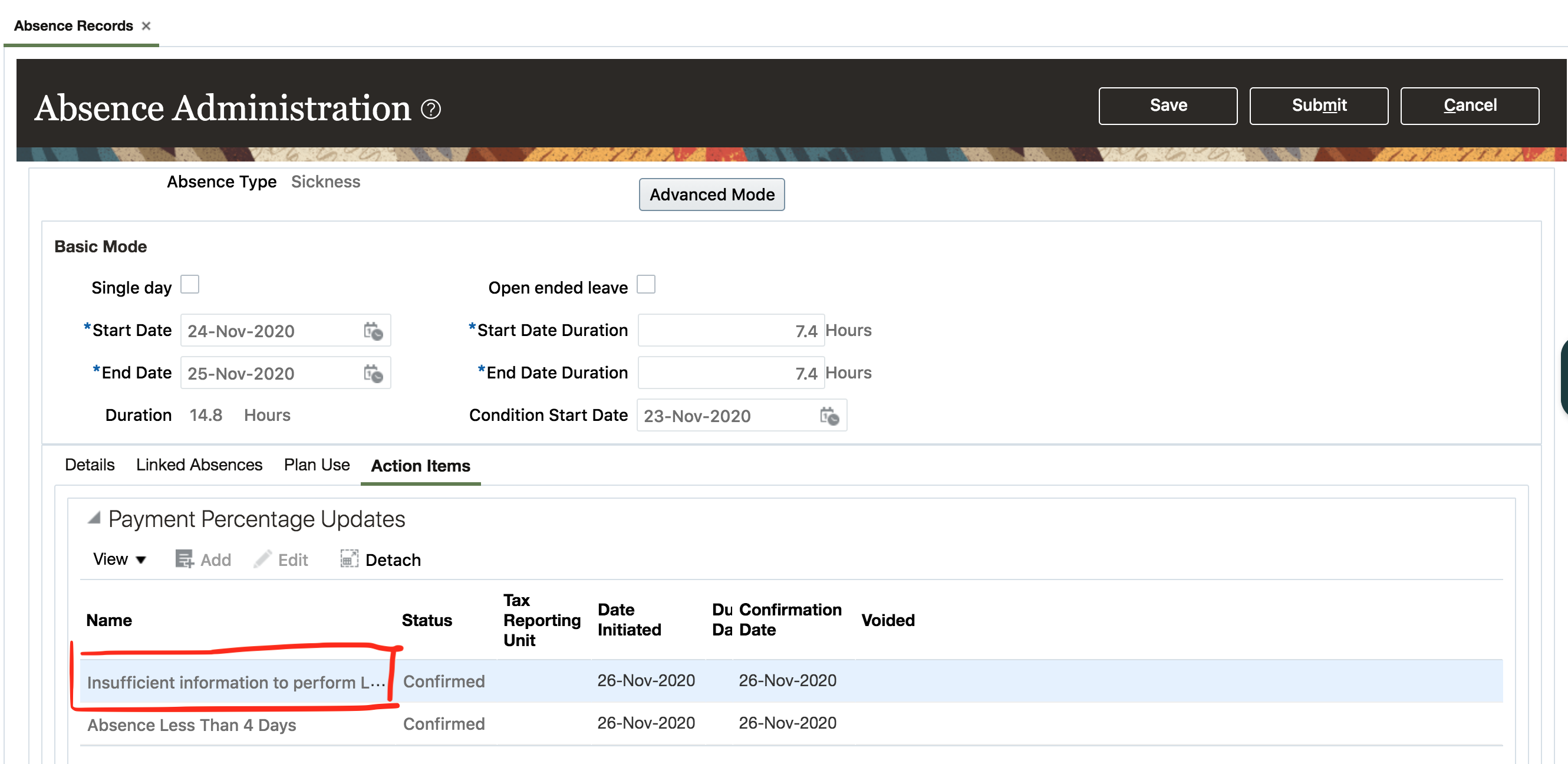Switch to Advanced Mode
This screenshot has height=764, width=1568.
(x=711, y=195)
